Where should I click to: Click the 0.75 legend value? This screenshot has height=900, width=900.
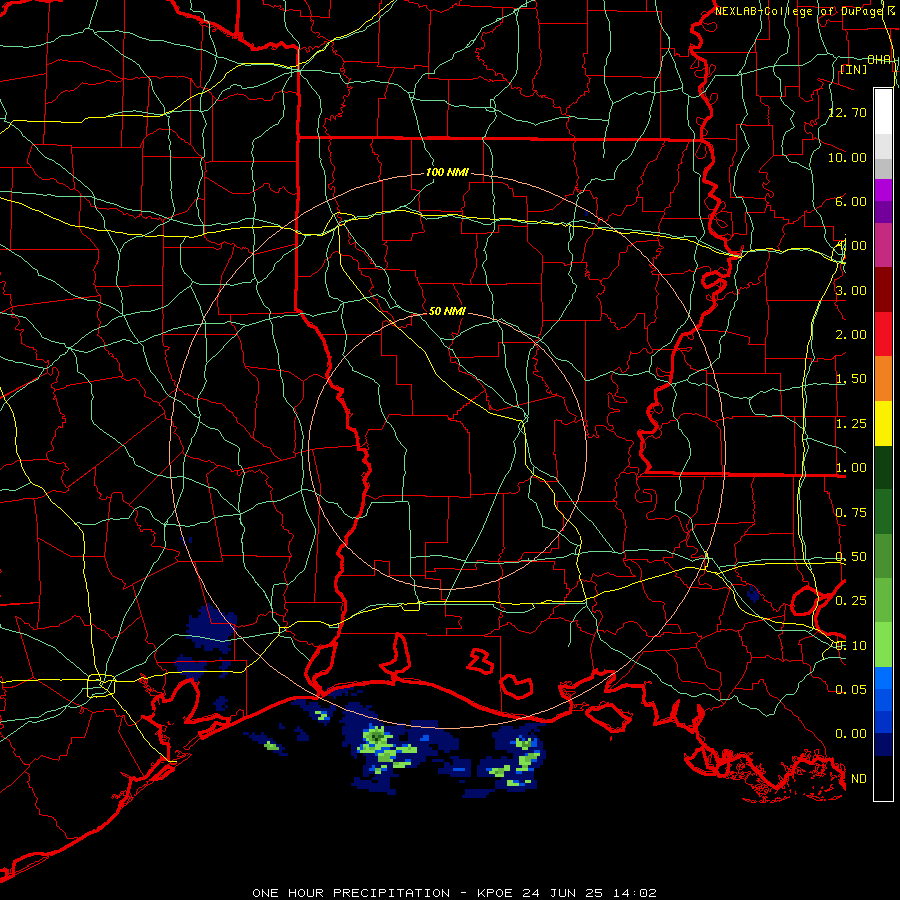(851, 513)
